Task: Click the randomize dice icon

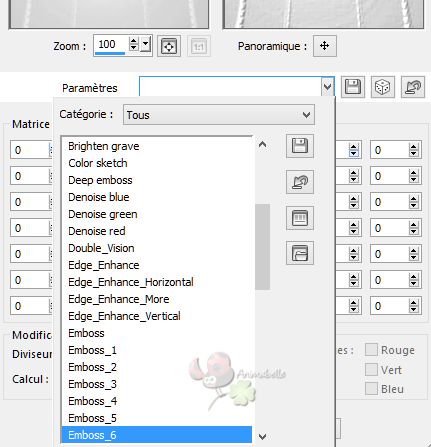Action: [x=383, y=87]
